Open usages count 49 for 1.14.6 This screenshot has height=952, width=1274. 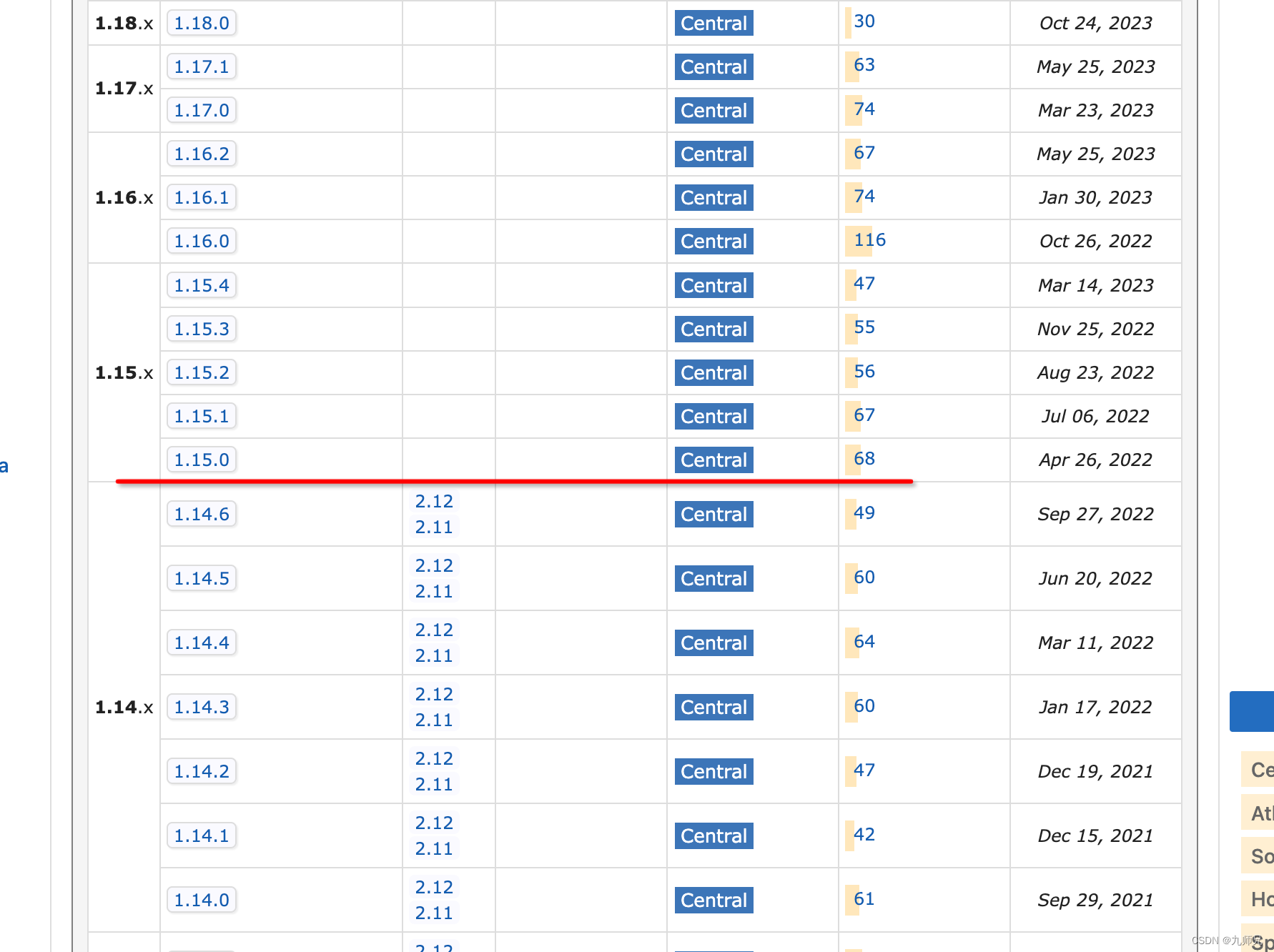[x=864, y=512]
